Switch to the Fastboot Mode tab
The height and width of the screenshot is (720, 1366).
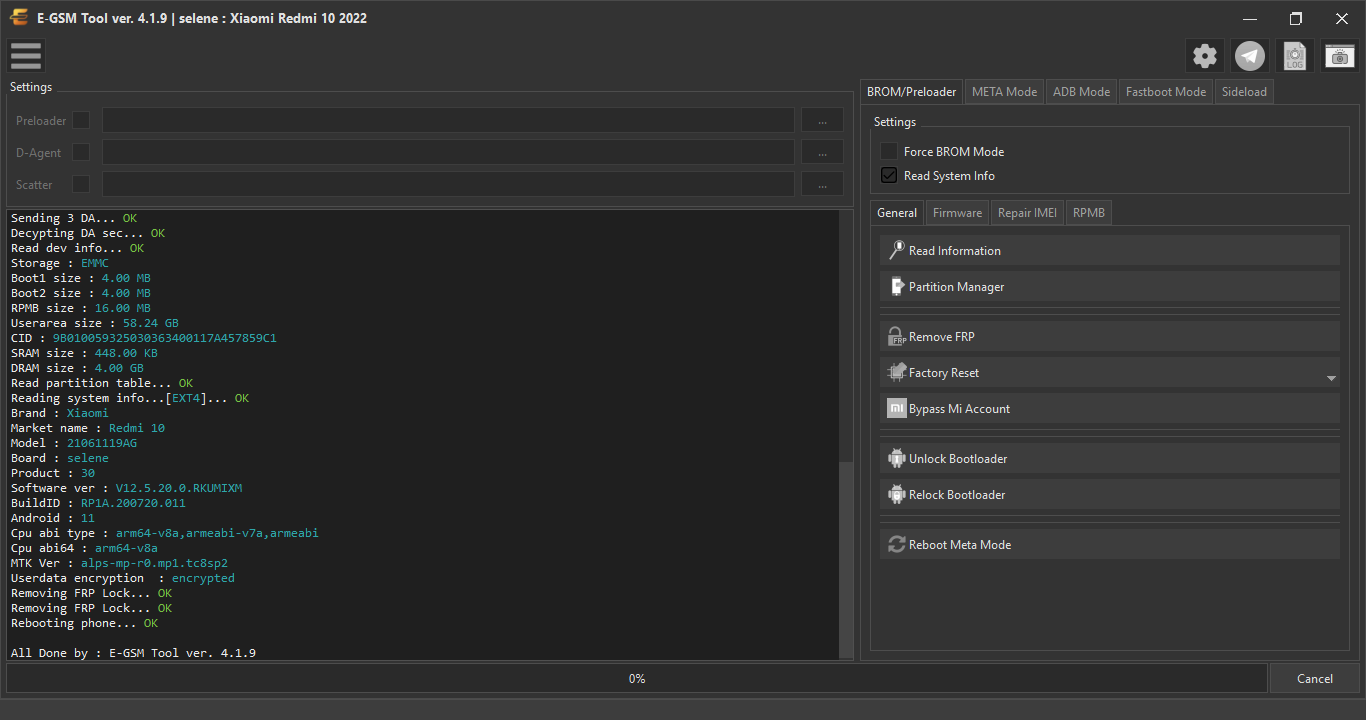[x=1166, y=91]
